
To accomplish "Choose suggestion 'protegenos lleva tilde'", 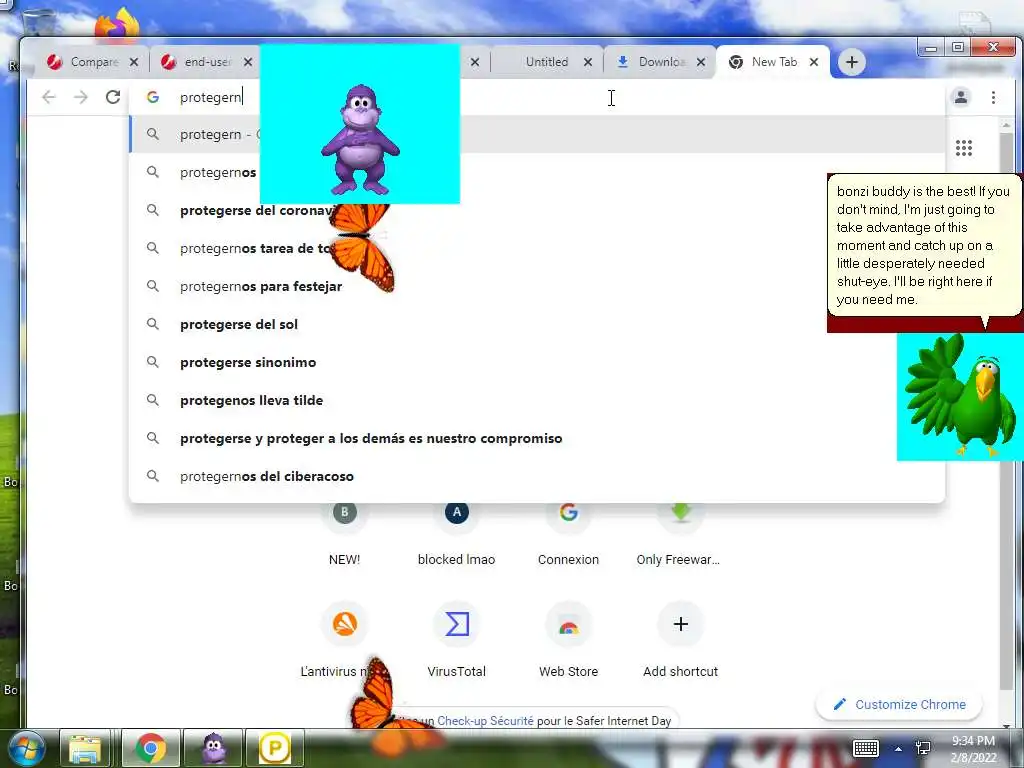I will tap(537, 400).
